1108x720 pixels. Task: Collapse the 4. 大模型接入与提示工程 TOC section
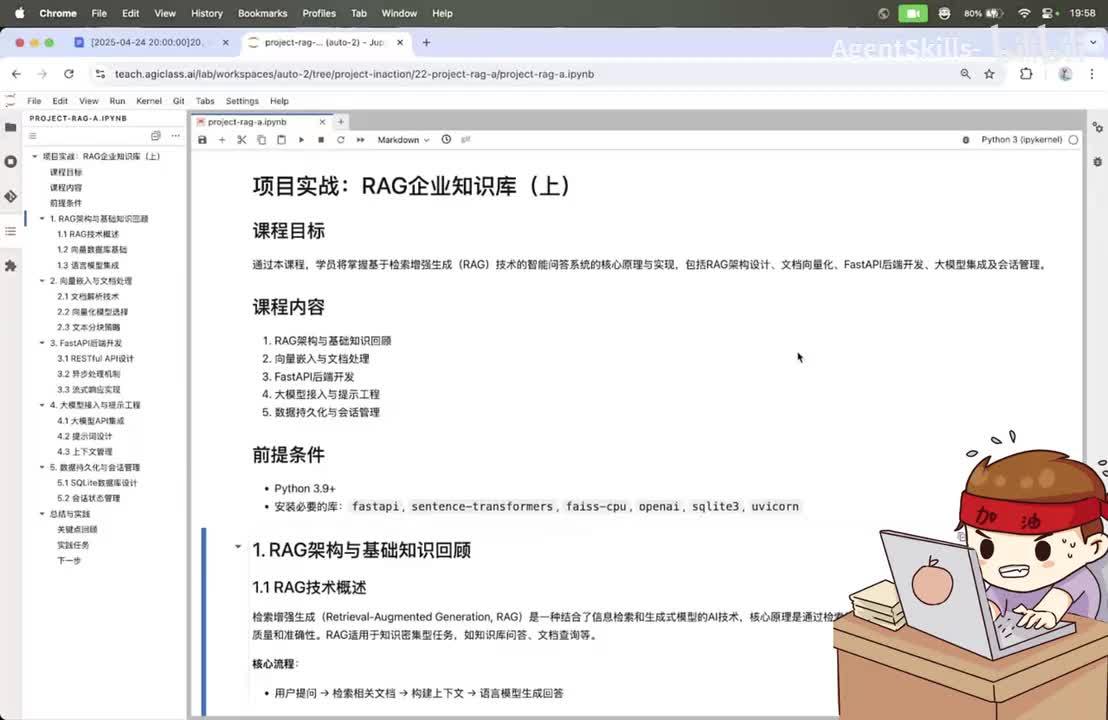coord(42,405)
